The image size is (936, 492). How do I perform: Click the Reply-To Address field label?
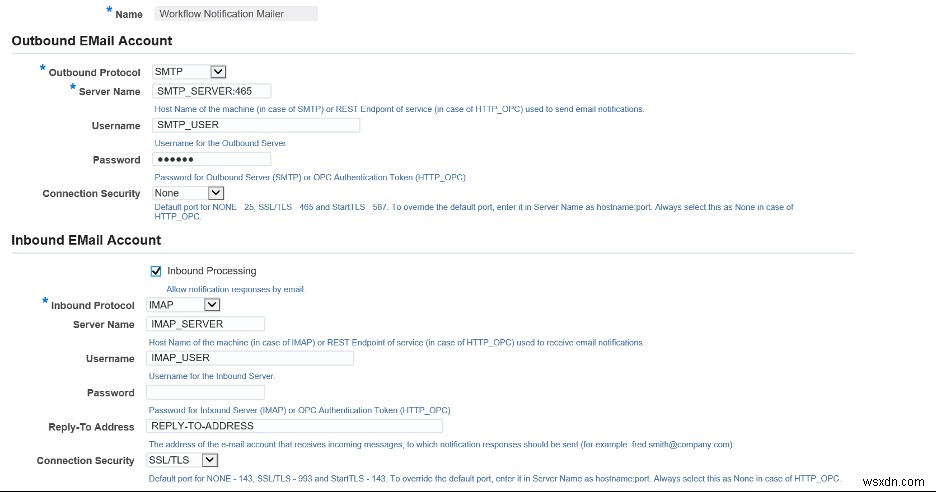[91, 427]
